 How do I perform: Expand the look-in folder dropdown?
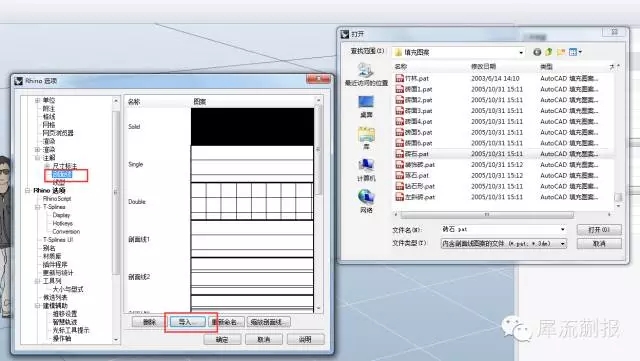[x=521, y=53]
